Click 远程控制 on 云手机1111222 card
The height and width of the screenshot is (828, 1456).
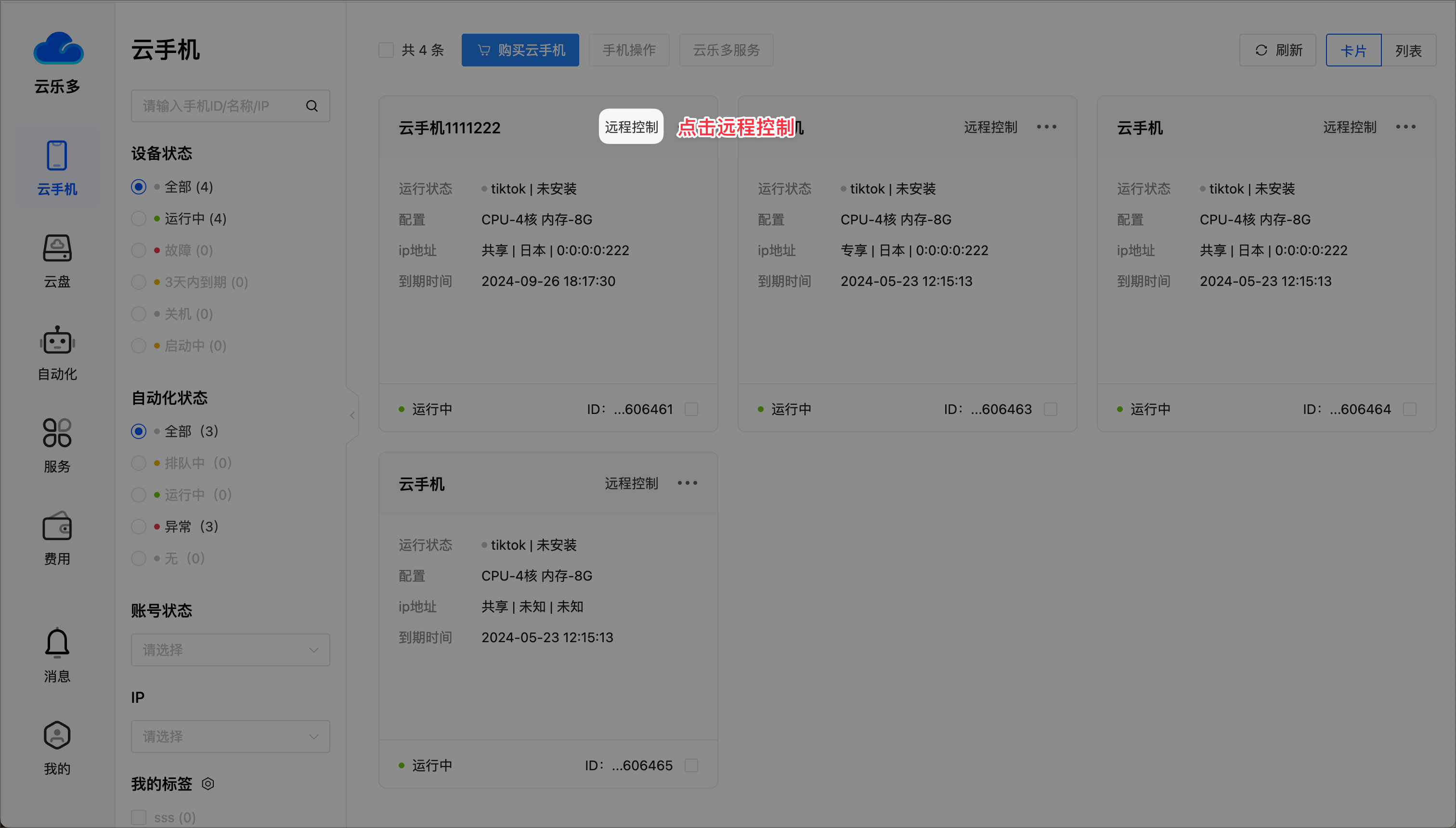631,127
